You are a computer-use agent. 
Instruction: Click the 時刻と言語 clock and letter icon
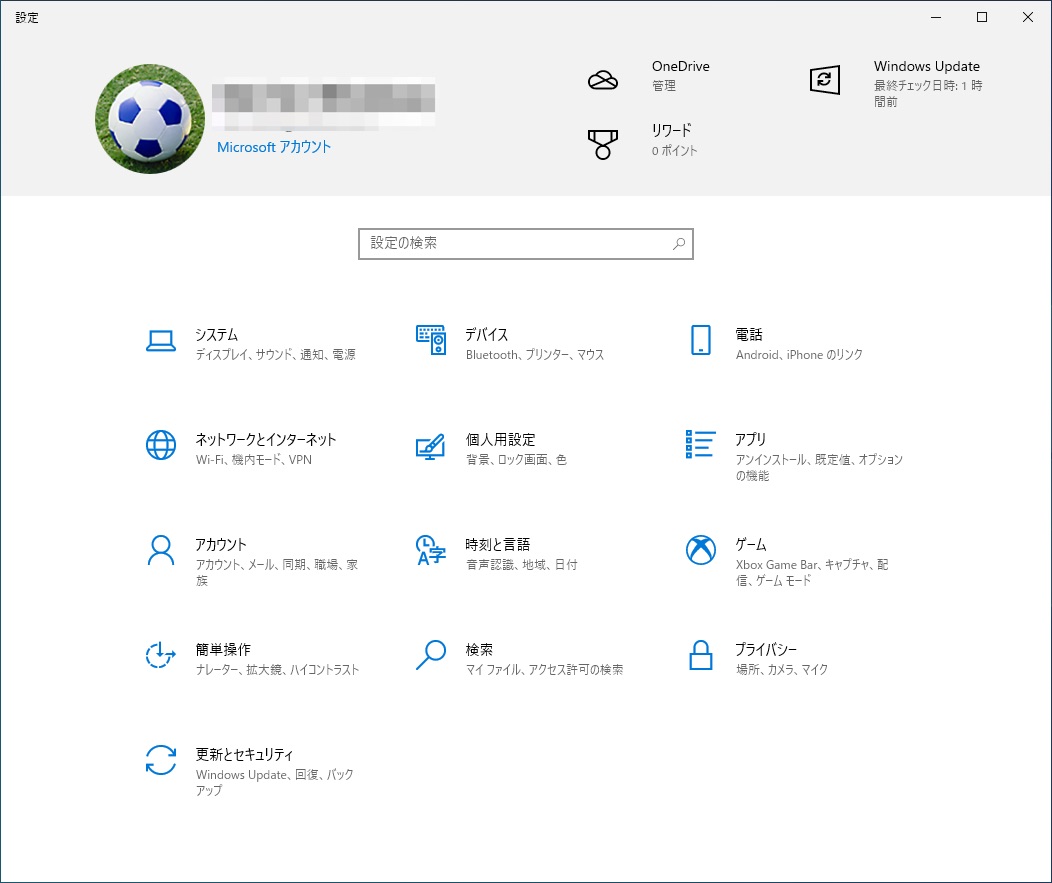click(431, 550)
